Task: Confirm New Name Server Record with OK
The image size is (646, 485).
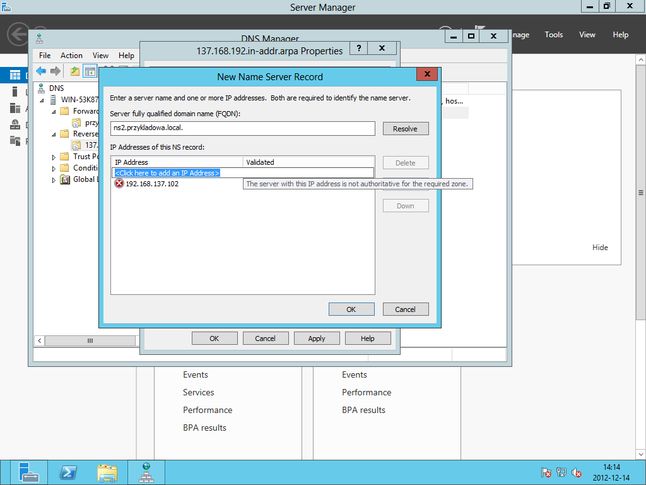Action: [351, 309]
